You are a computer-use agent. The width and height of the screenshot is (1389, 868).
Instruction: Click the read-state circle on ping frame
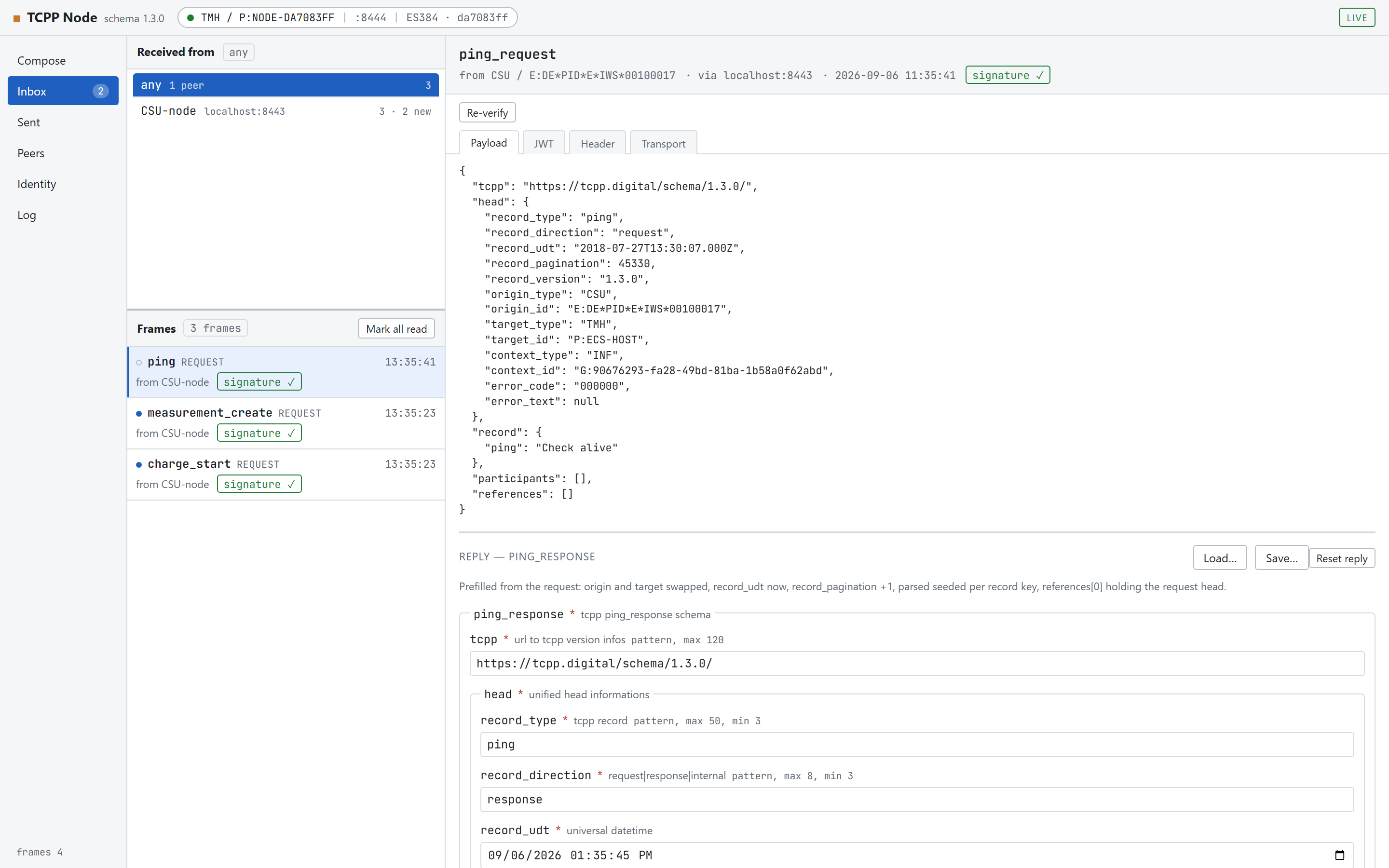[x=139, y=362]
